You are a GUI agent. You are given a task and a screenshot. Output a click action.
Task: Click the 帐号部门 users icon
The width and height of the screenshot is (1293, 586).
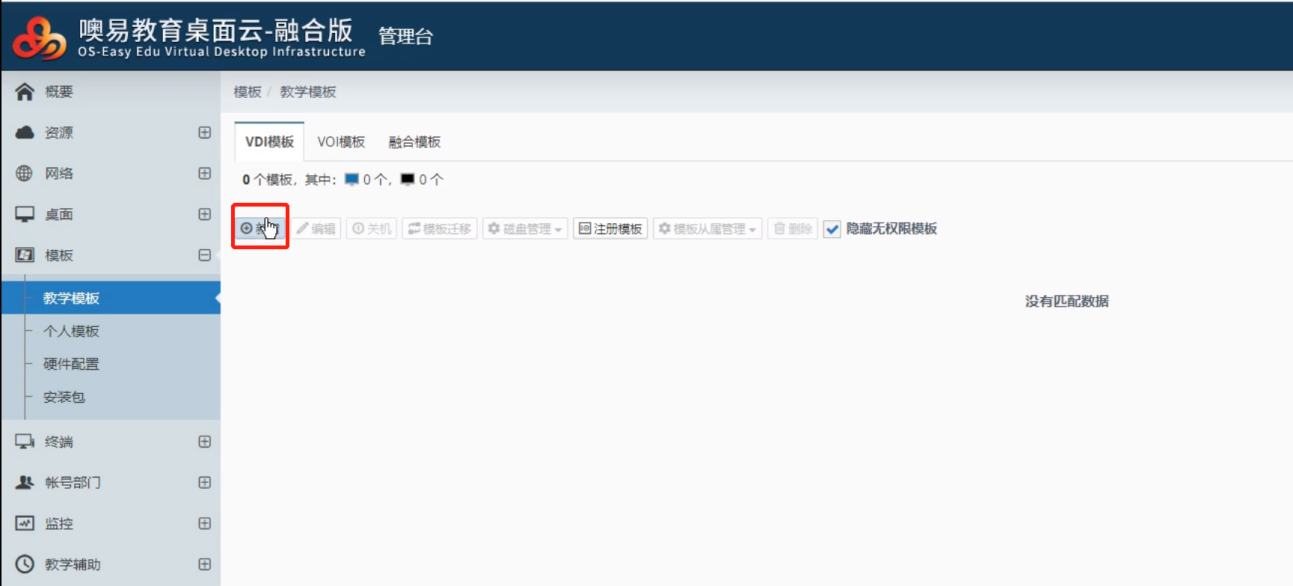pyautogui.click(x=25, y=483)
